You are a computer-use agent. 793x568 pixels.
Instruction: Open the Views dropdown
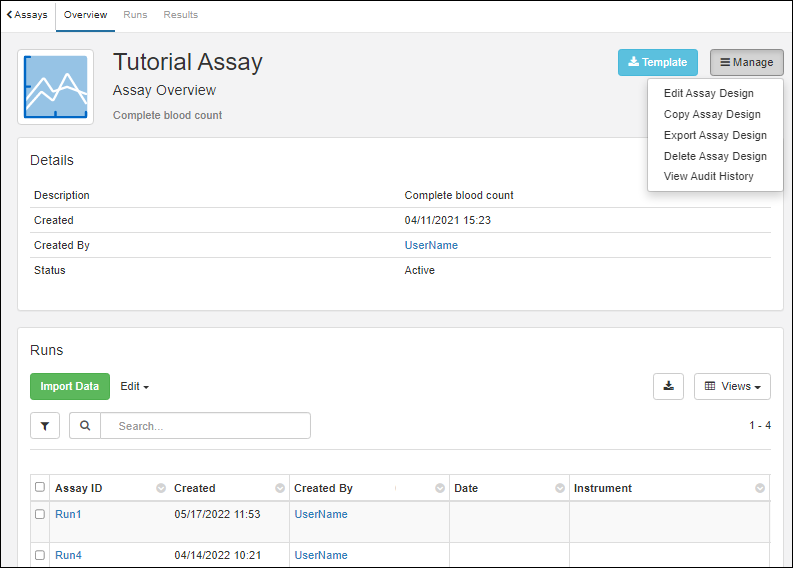[x=732, y=386]
